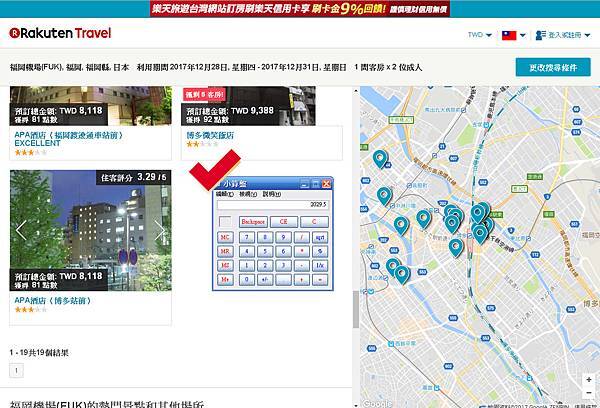The height and width of the screenshot is (408, 600).
Task: Click the calculator decimal point button
Action: [284, 279]
